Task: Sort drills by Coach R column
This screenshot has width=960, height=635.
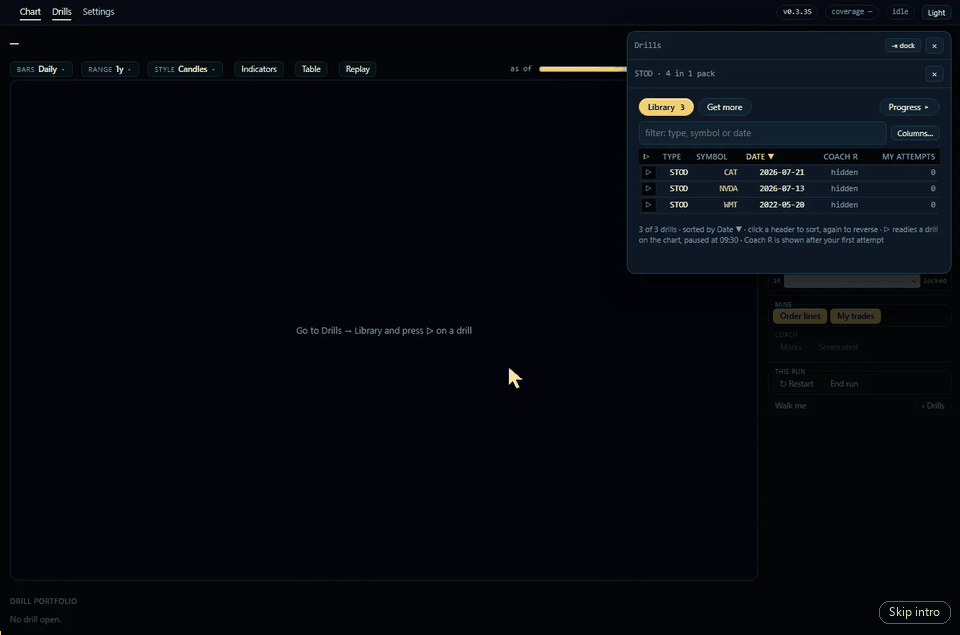Action: click(840, 157)
